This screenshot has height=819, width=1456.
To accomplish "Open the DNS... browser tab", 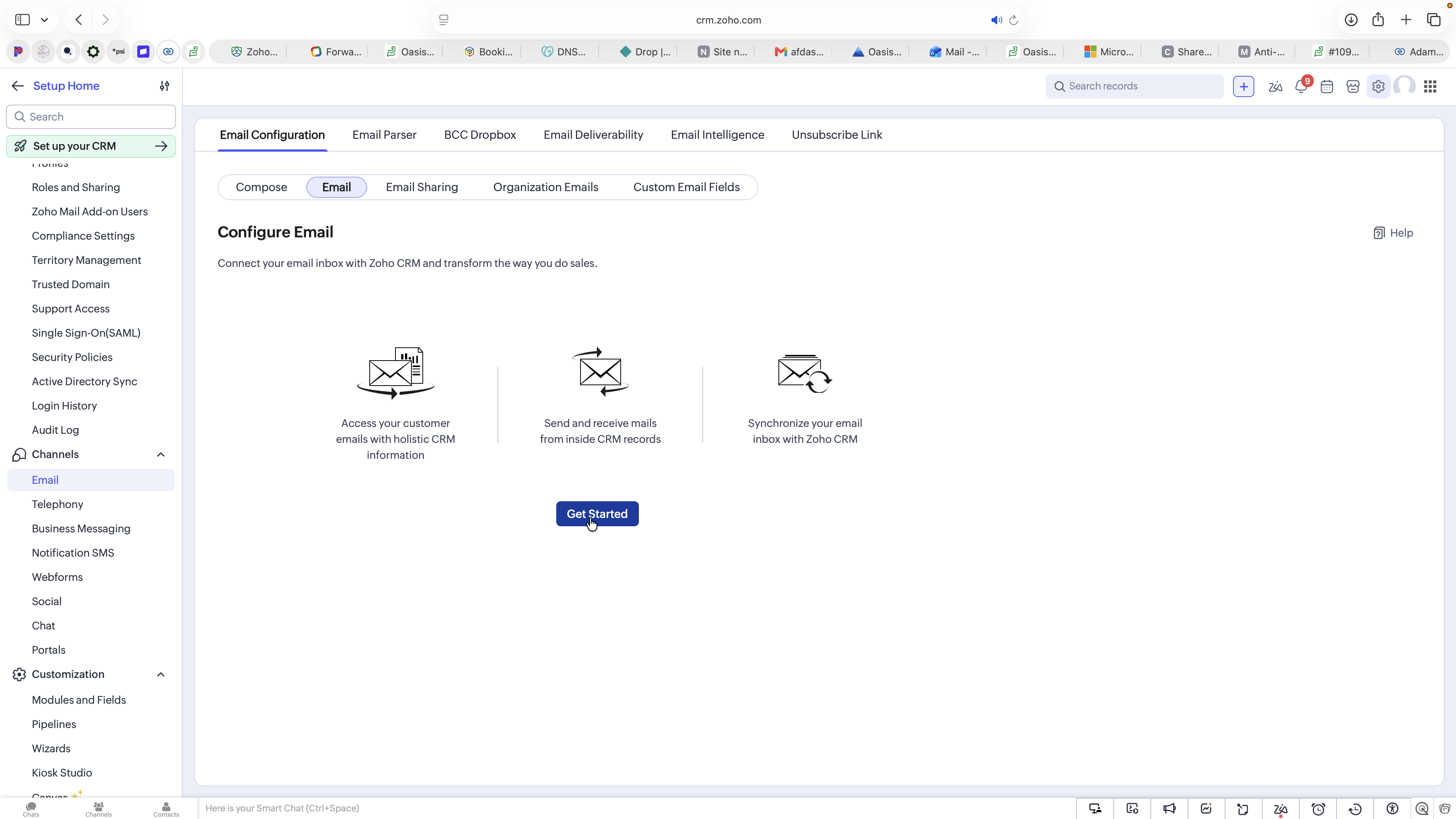I will [x=563, y=52].
